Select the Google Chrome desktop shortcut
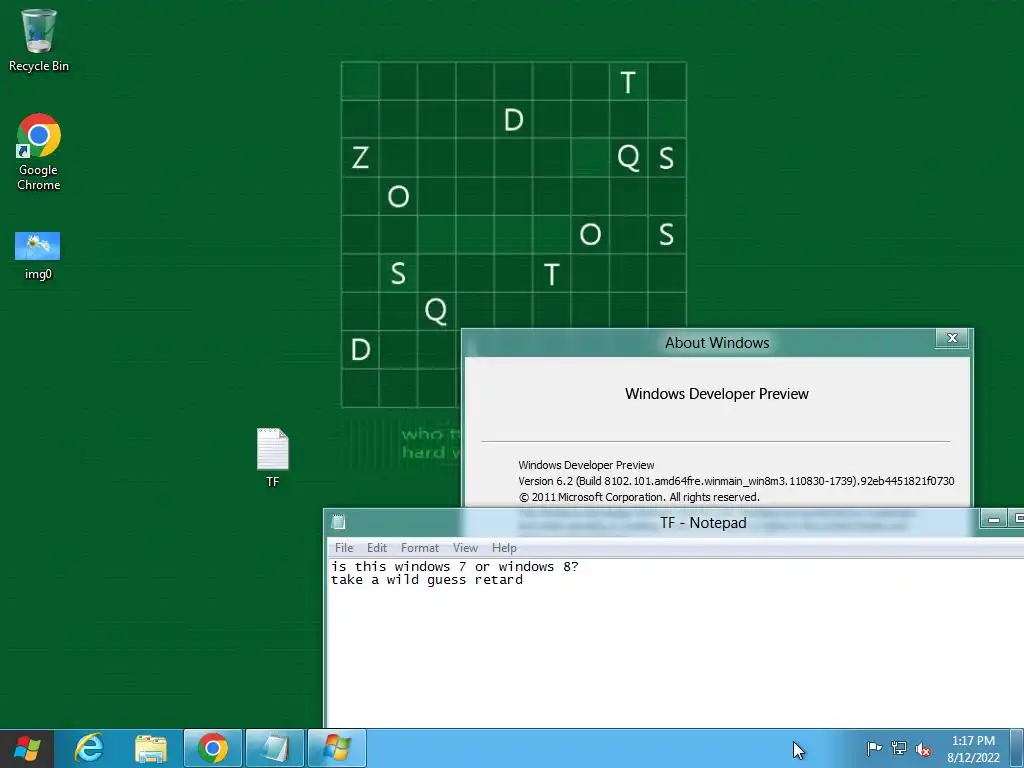Viewport: 1024px width, 768px height. 39,152
